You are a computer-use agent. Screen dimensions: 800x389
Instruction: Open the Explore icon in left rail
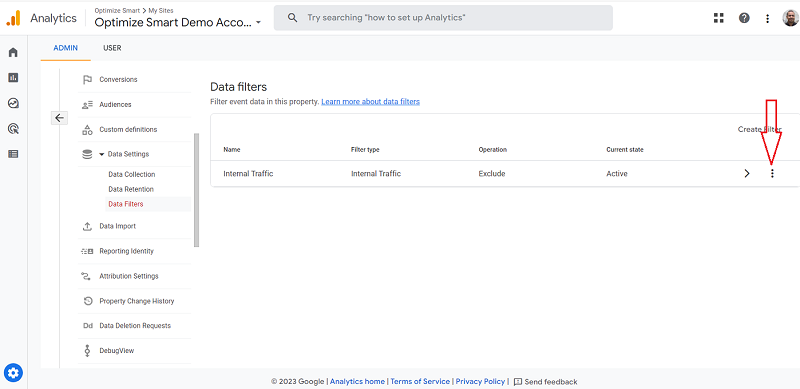click(x=13, y=103)
